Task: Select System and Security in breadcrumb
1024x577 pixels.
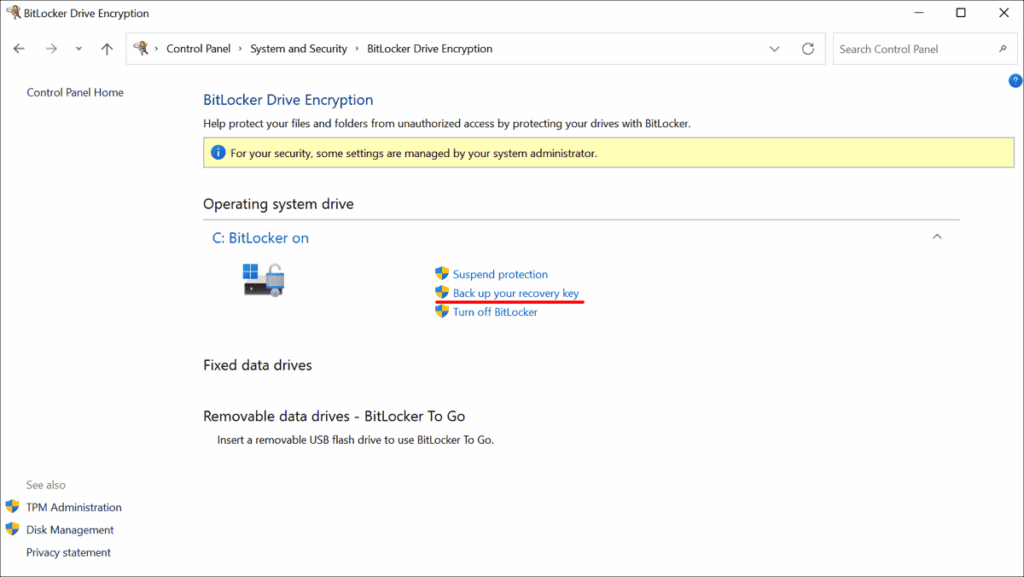Action: click(x=298, y=49)
